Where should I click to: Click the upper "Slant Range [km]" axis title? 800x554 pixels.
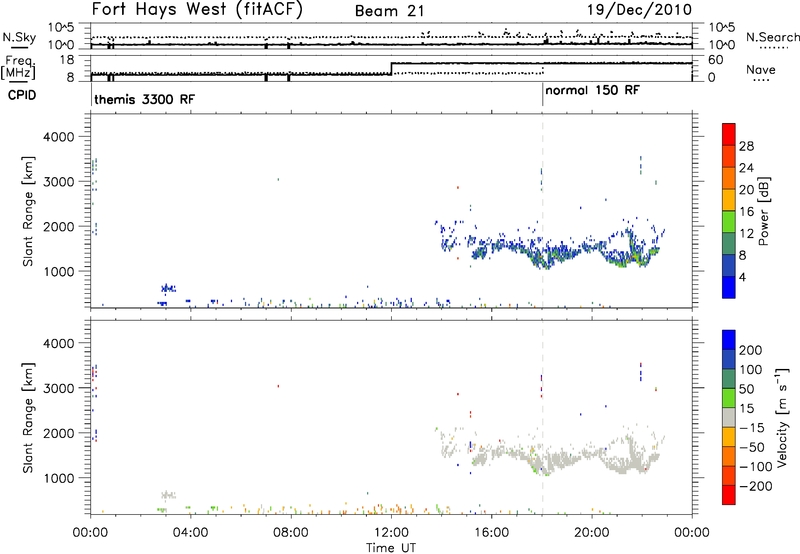(28, 211)
